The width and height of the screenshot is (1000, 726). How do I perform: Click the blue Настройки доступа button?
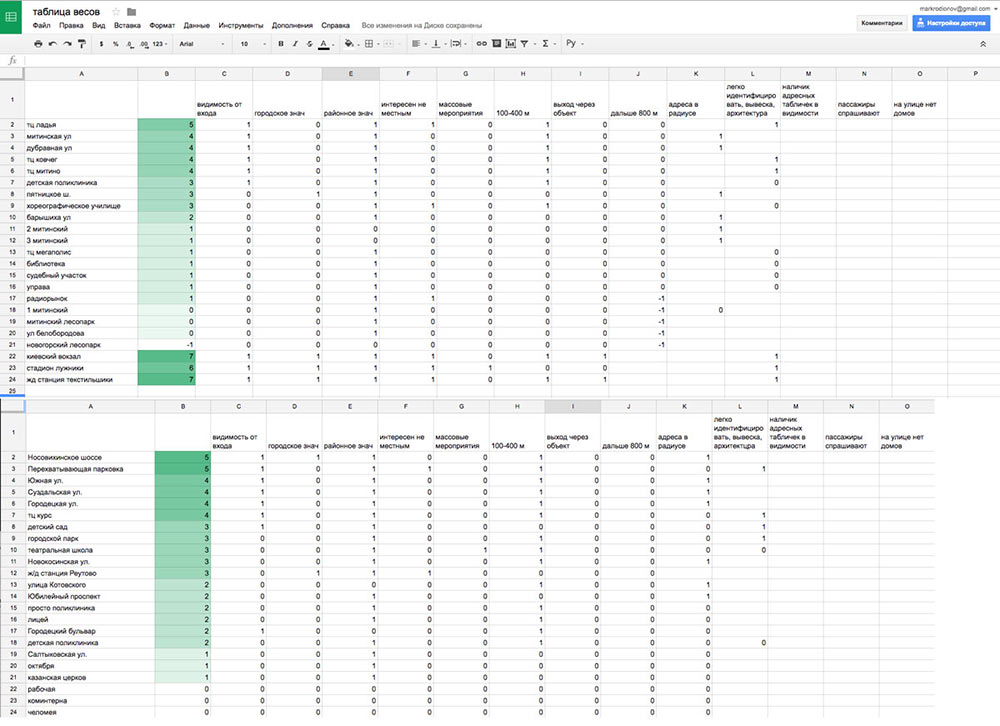click(949, 22)
